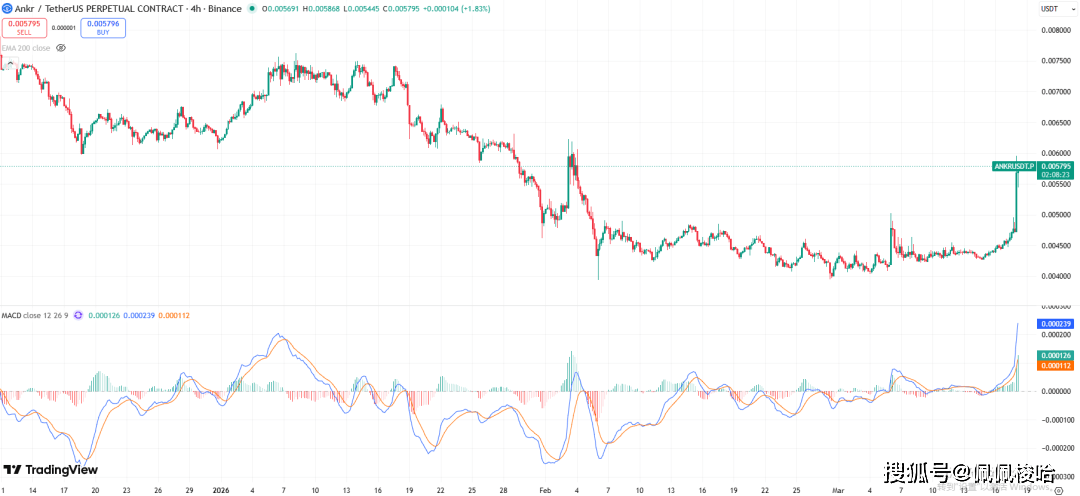1080x496 pixels.
Task: Click the Ankr symbol logo icon
Action: pos(7,9)
